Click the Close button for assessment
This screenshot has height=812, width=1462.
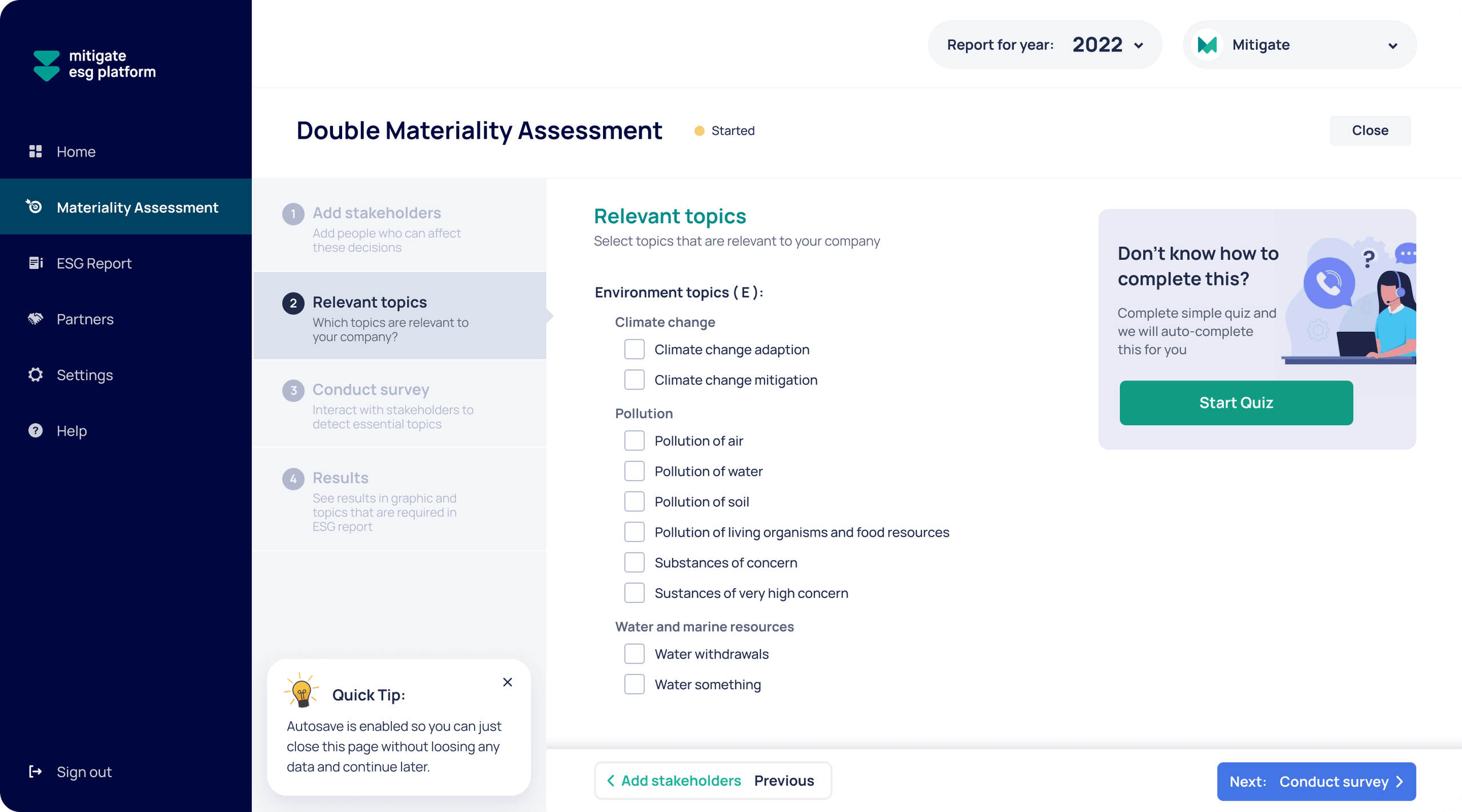click(x=1369, y=130)
